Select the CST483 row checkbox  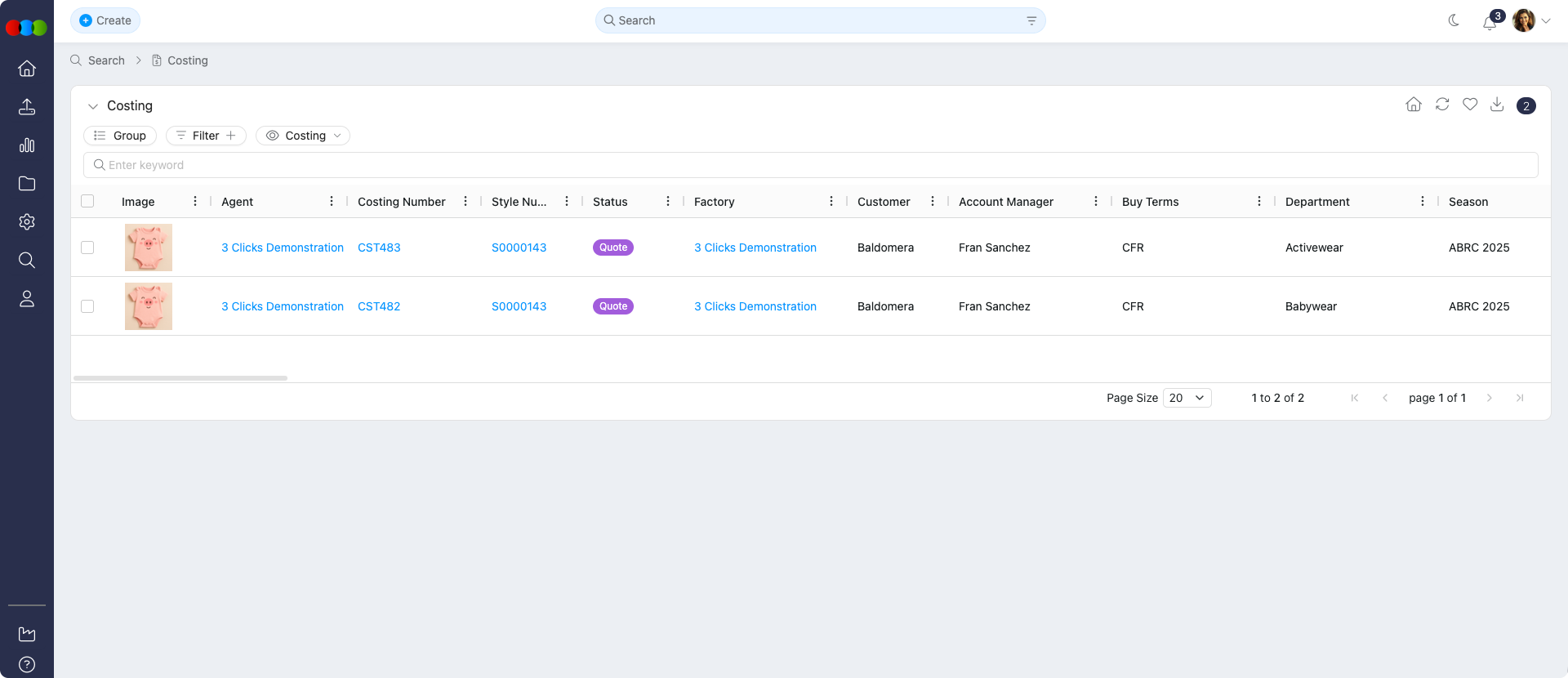87,248
